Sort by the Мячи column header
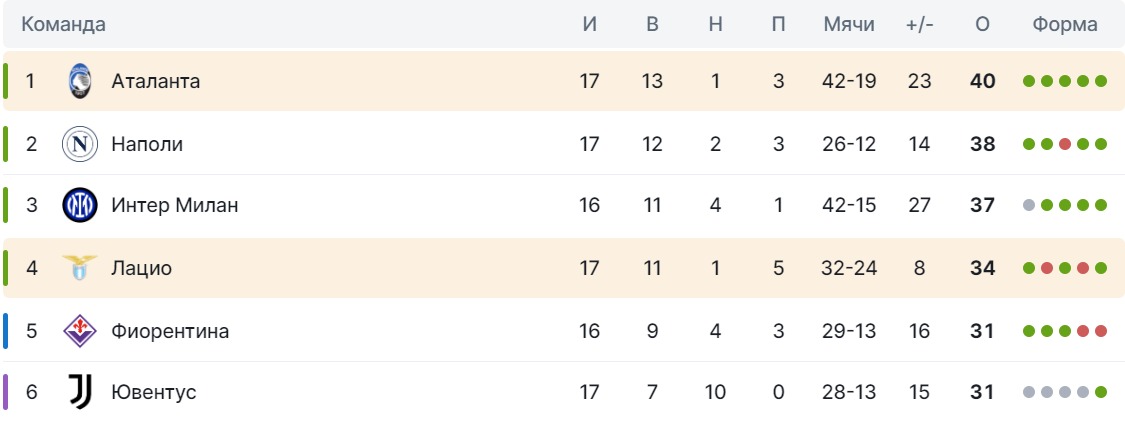 849,25
